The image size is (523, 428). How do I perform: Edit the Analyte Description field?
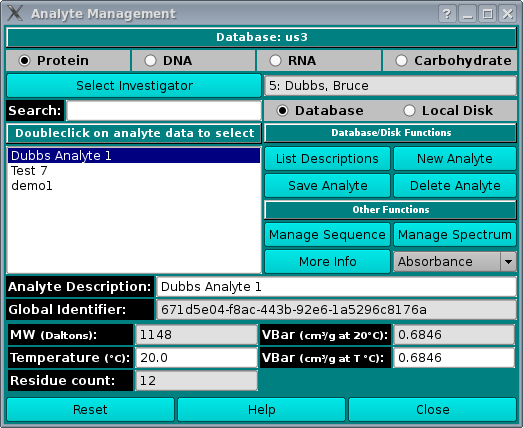coord(337,287)
